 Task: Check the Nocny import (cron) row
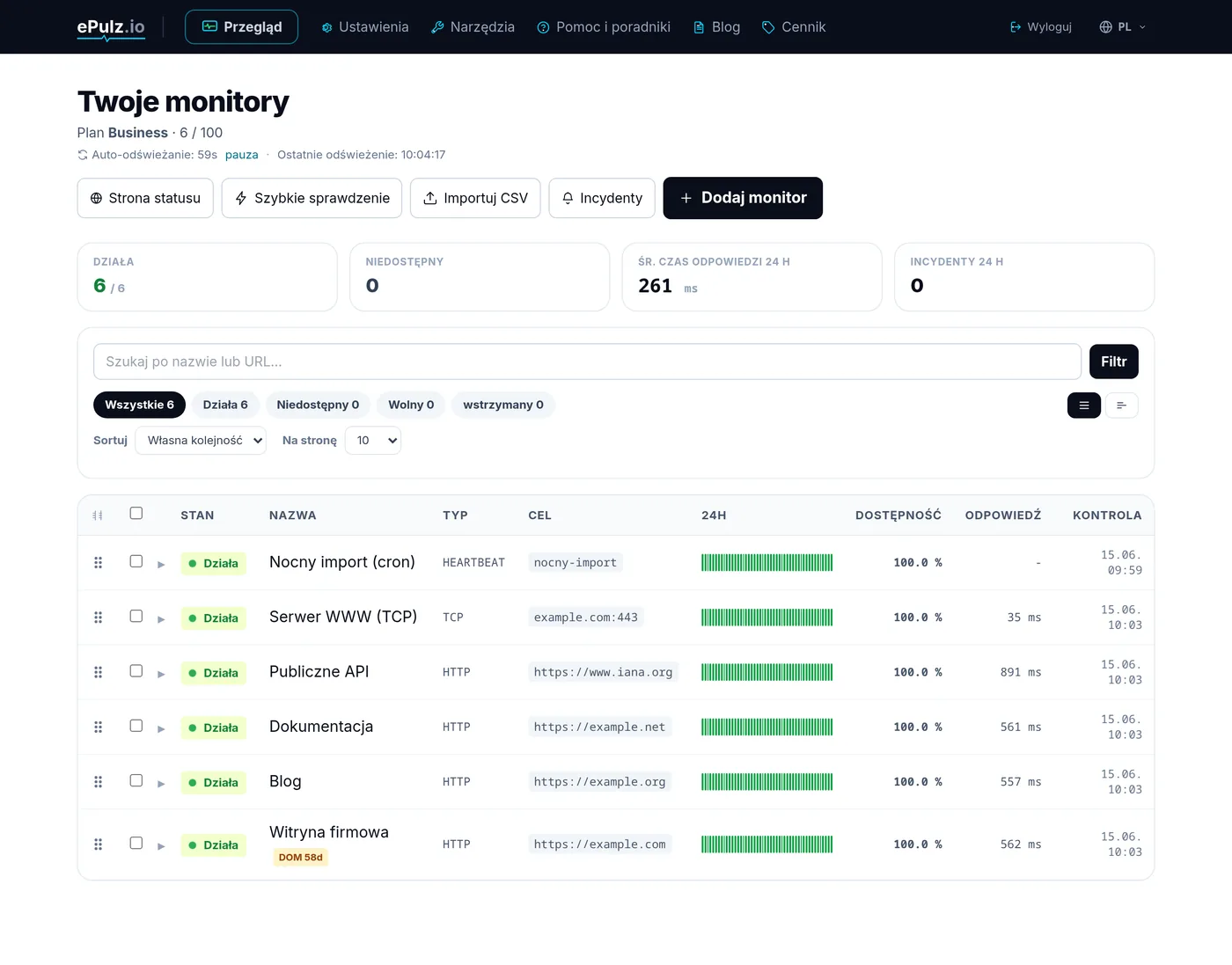pyautogui.click(x=136, y=561)
